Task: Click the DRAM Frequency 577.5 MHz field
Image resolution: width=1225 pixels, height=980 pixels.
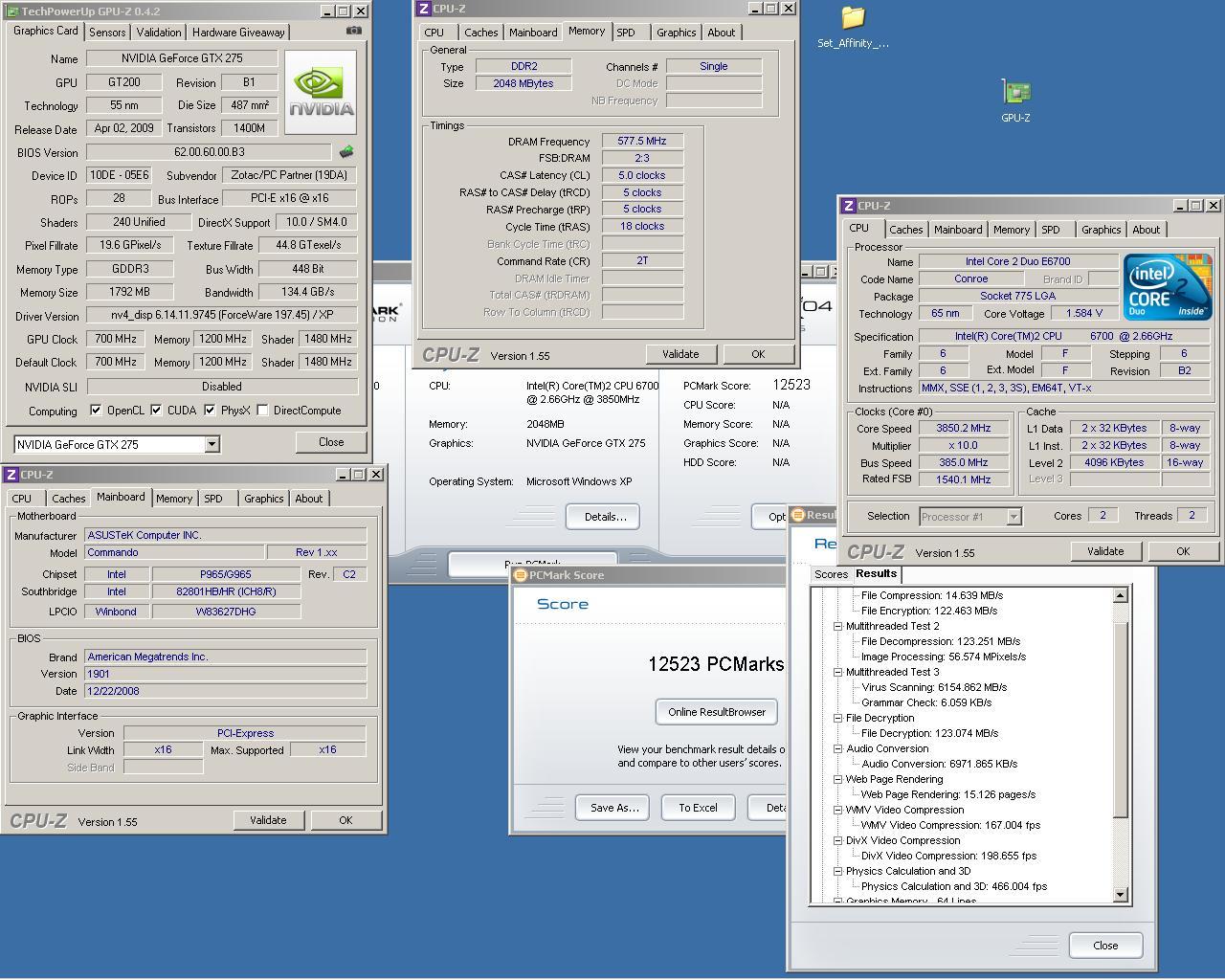Action: point(642,141)
